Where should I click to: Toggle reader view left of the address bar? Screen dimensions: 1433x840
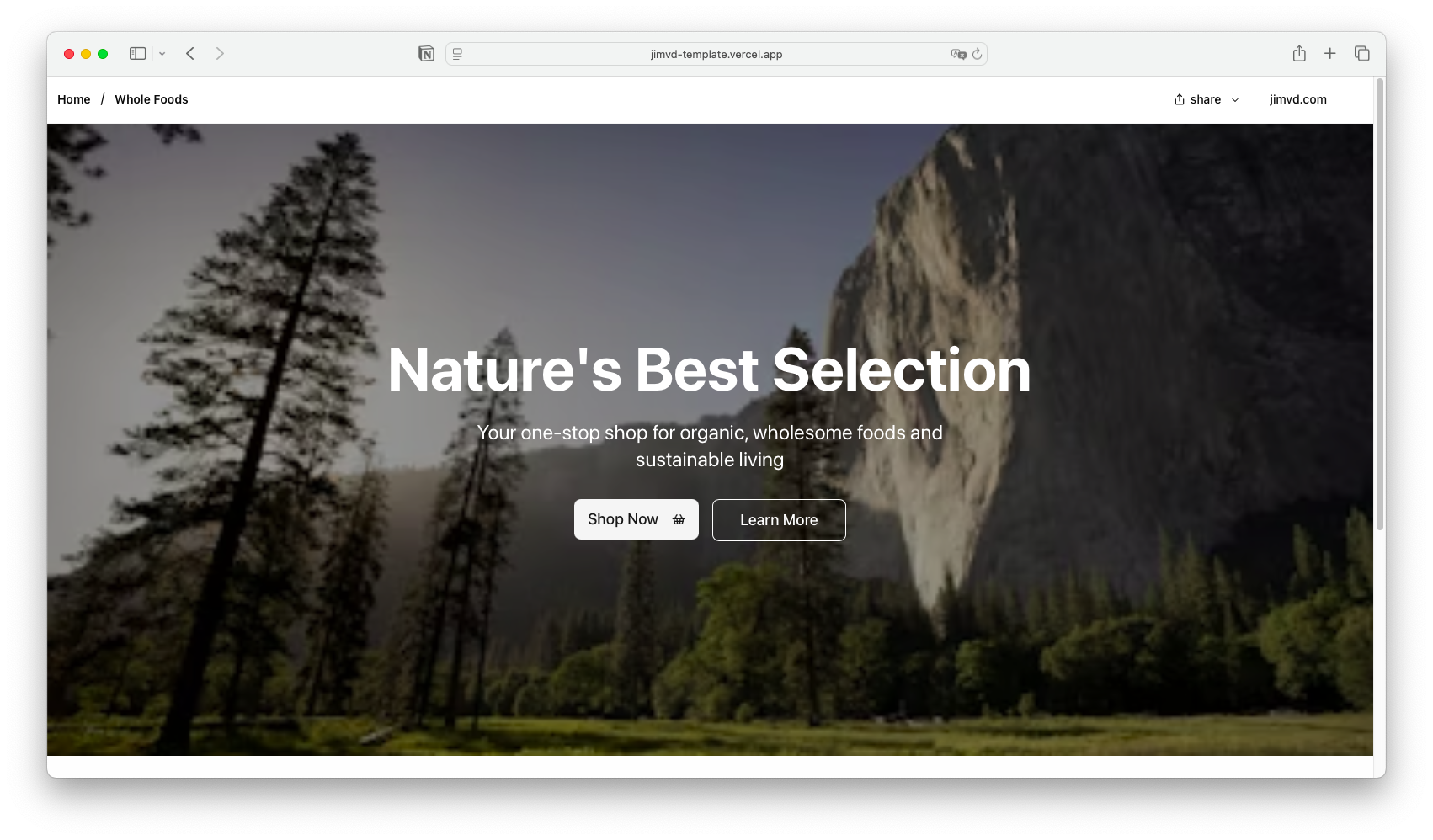click(x=455, y=53)
